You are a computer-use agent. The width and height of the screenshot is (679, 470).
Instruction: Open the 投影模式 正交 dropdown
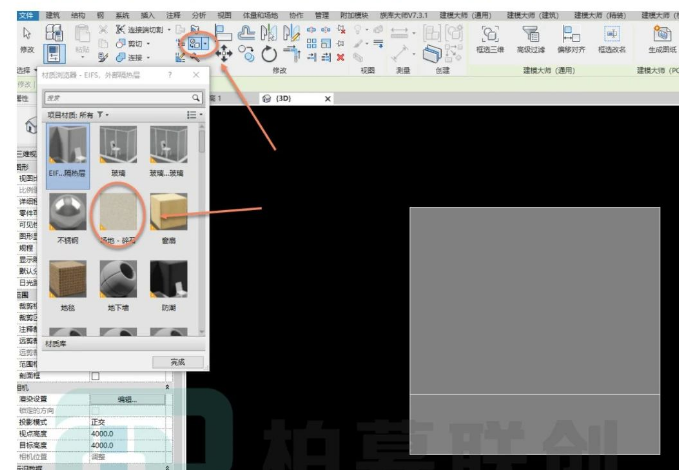coord(127,422)
